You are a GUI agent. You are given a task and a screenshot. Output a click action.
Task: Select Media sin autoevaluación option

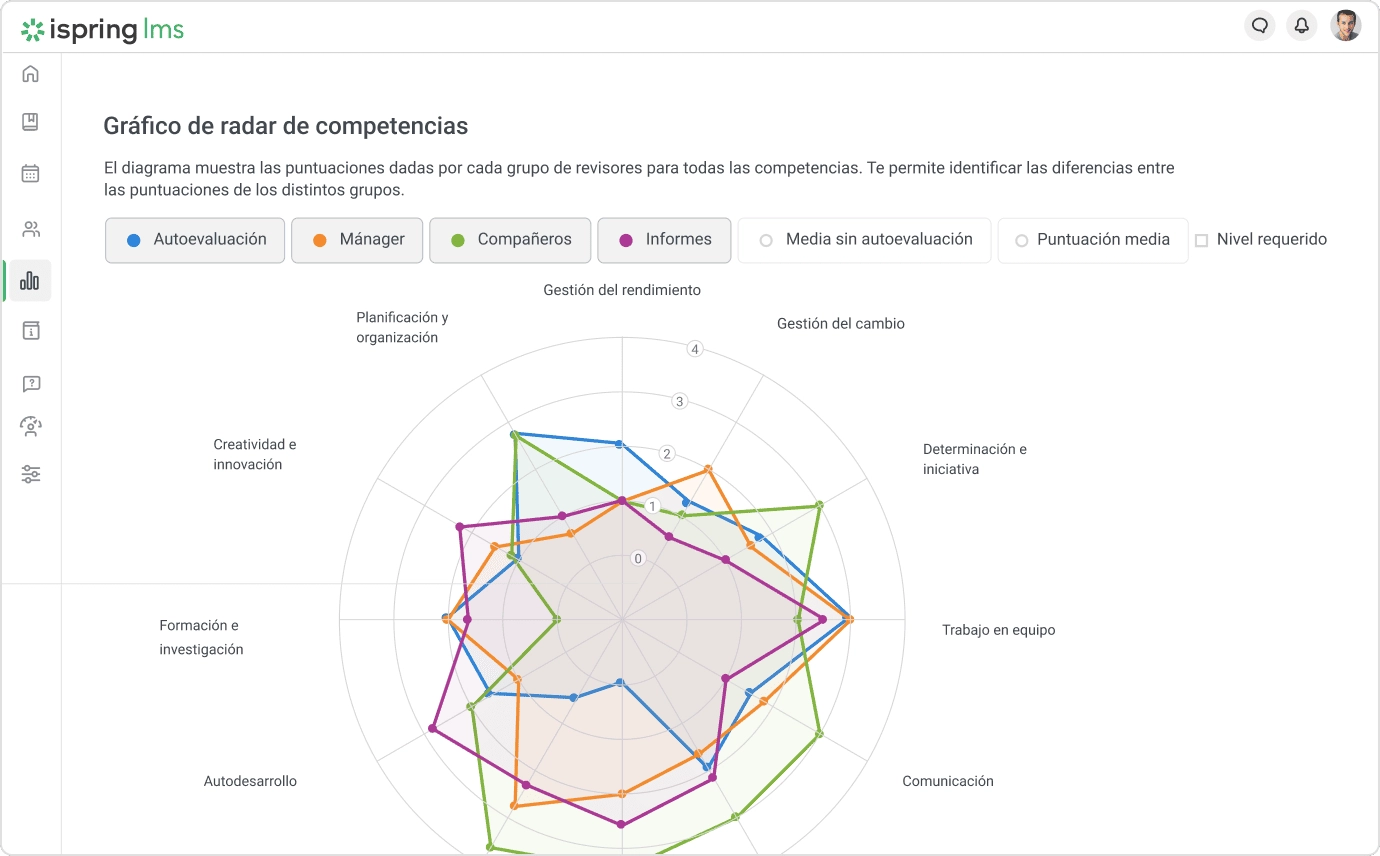(x=864, y=239)
